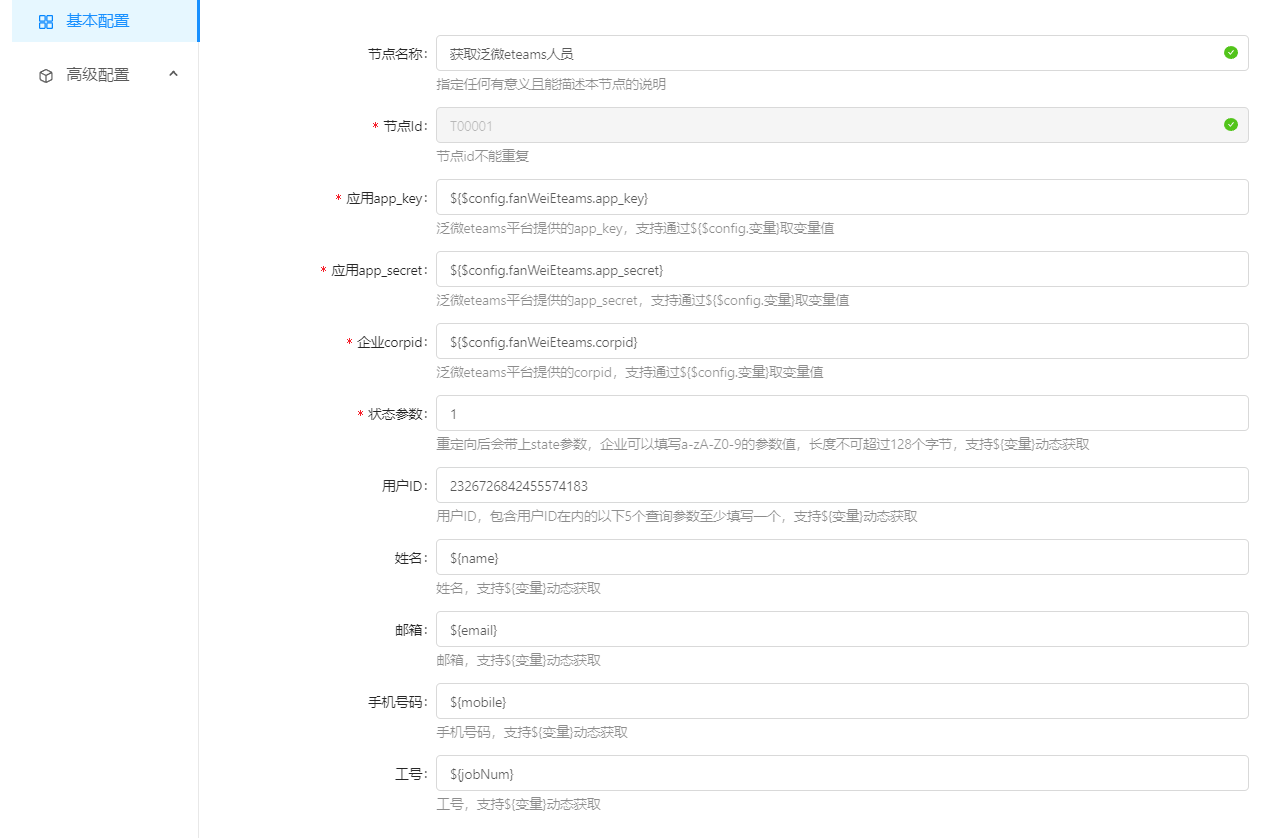Collapse the 高级配置 chevron arrow
Screen dimensions: 1265x838
173,74
